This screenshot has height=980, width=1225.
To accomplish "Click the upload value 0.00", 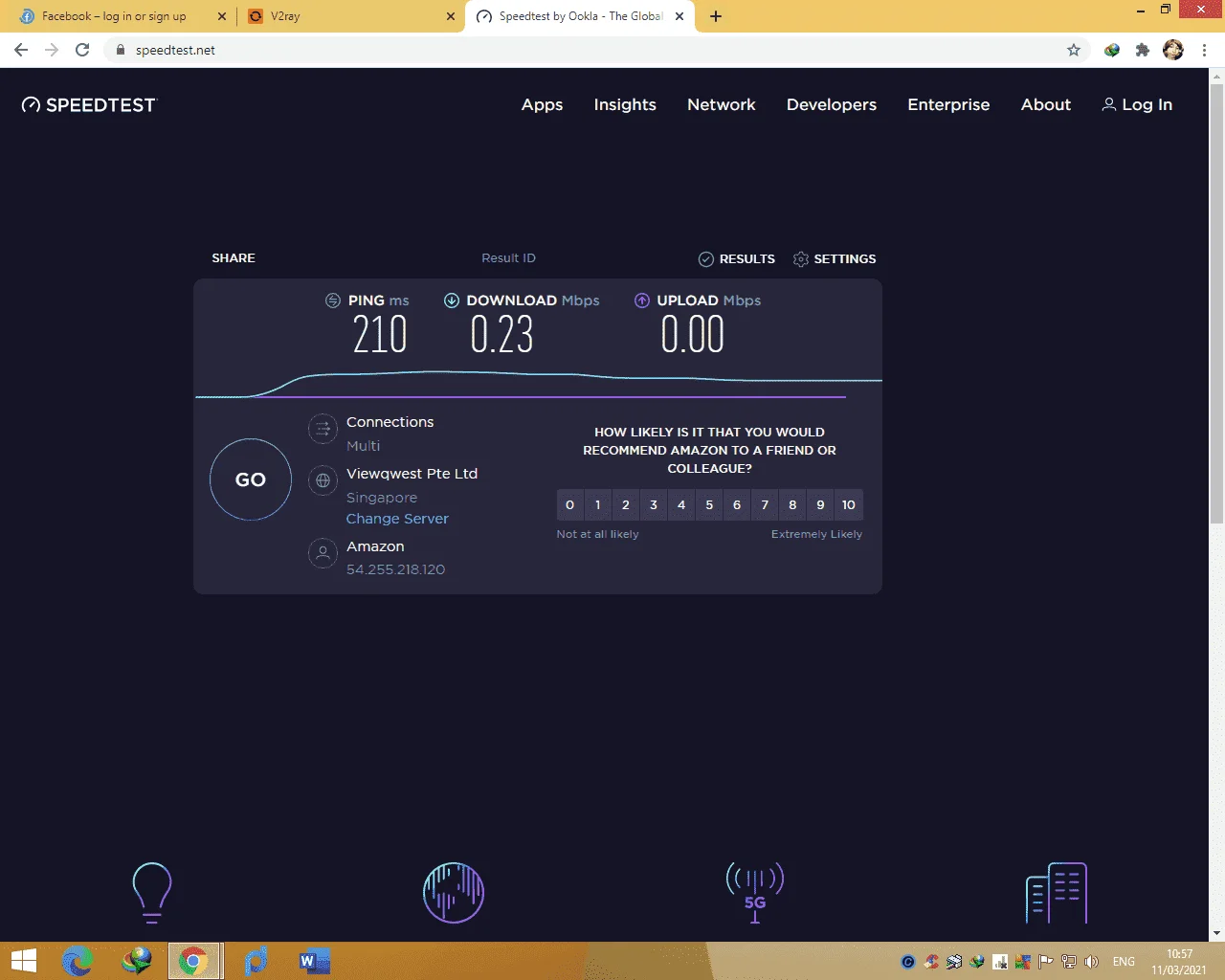I will tap(692, 335).
